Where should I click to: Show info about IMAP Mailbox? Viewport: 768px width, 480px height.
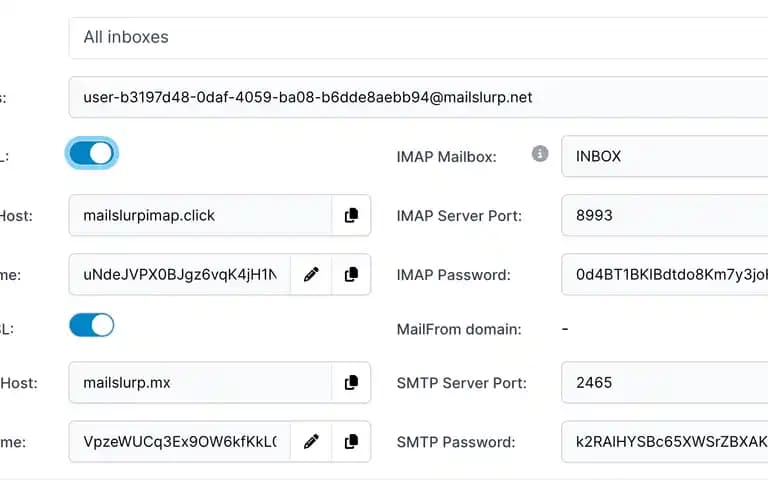[540, 154]
